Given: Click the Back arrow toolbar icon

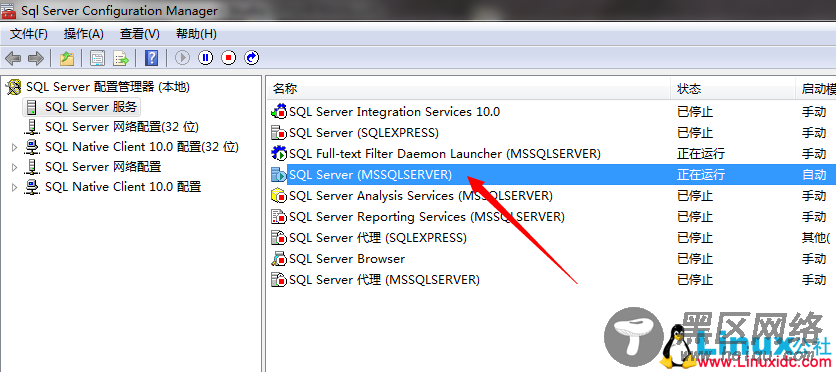Looking at the screenshot, I should [x=13, y=58].
